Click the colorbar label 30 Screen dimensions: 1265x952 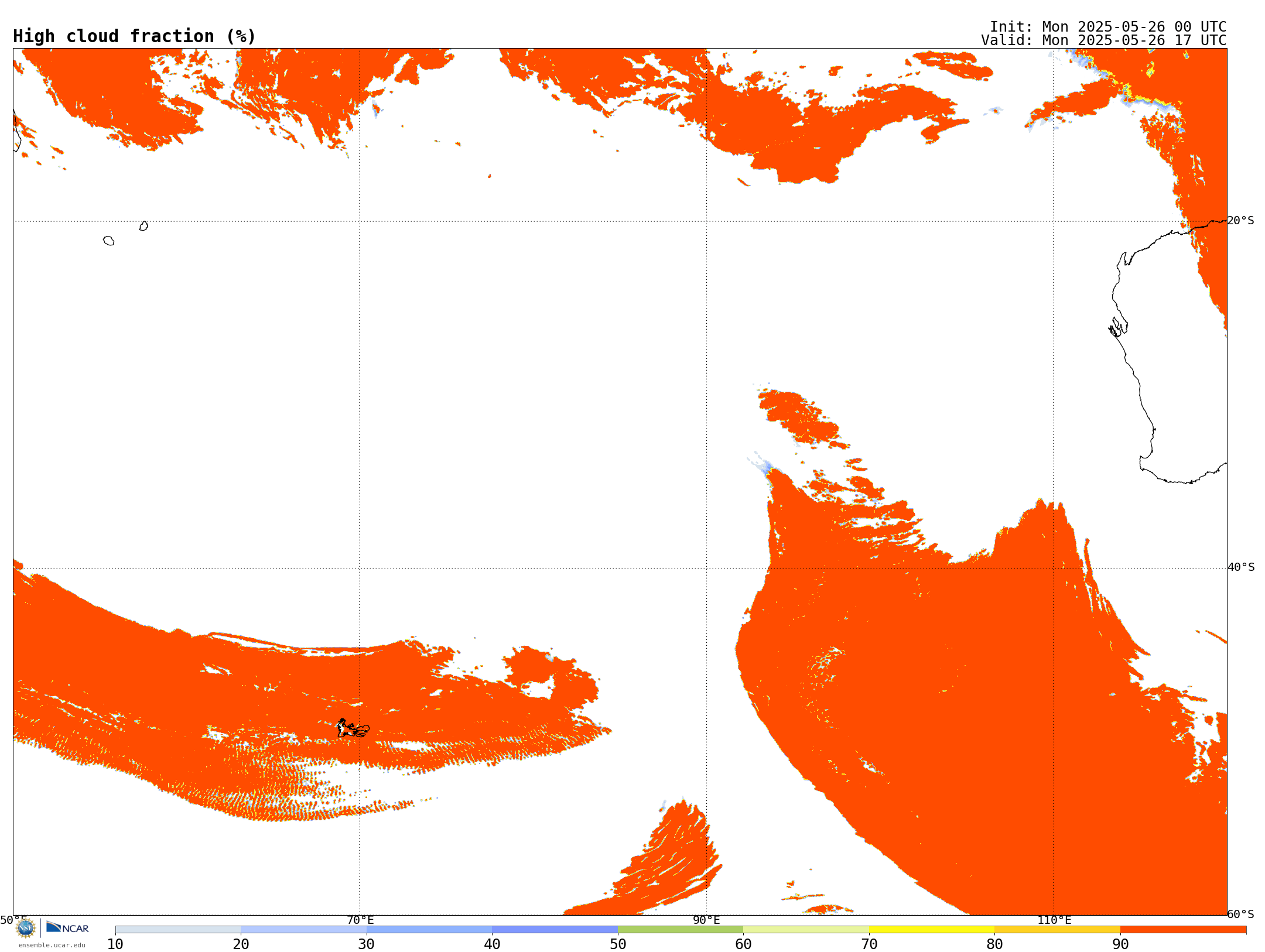tap(367, 944)
